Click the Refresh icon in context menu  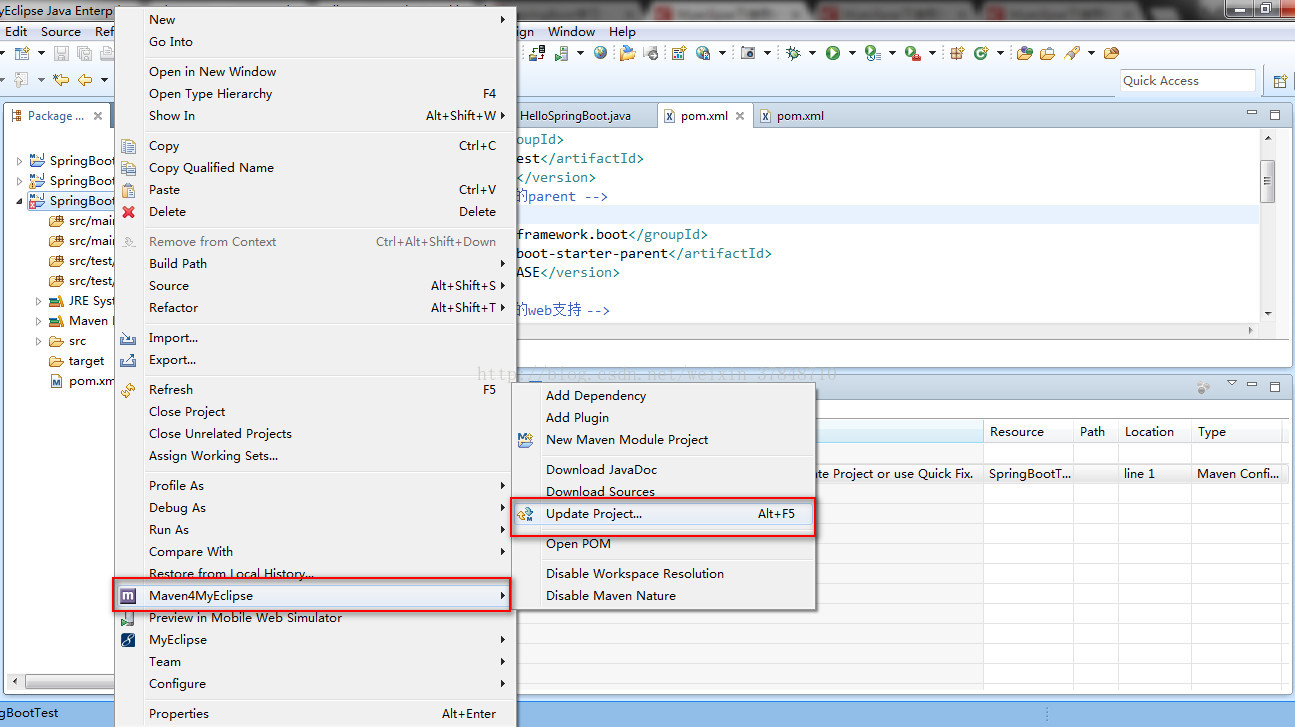pos(128,390)
